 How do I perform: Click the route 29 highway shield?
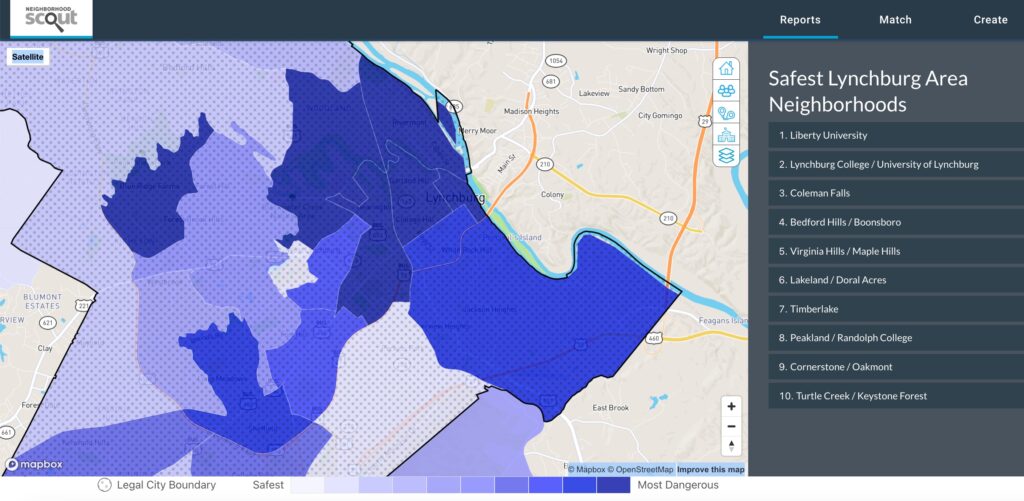coord(704,121)
